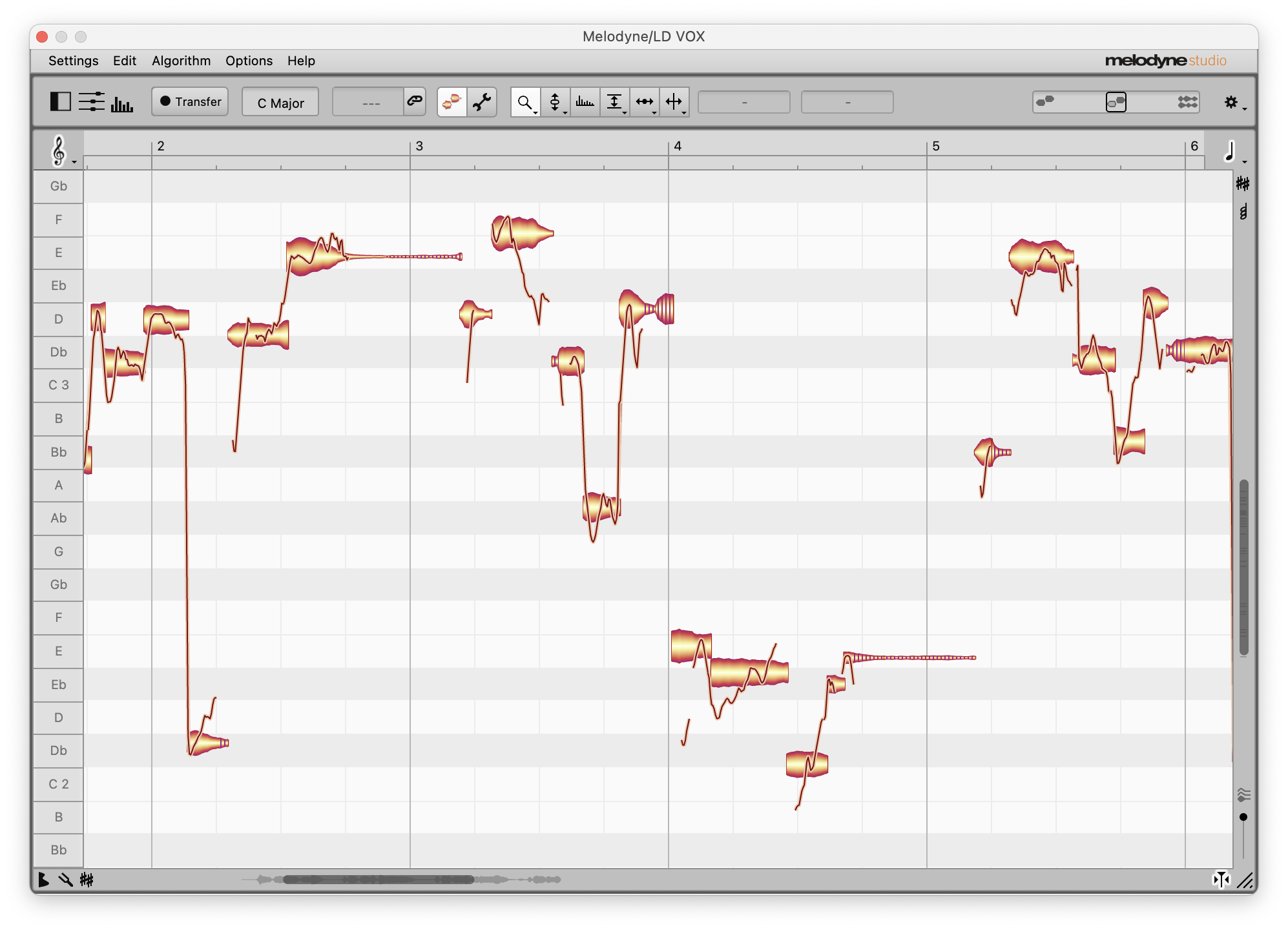The image size is (1288, 930).
Task: Open the C Major scale selector
Action: [x=280, y=103]
